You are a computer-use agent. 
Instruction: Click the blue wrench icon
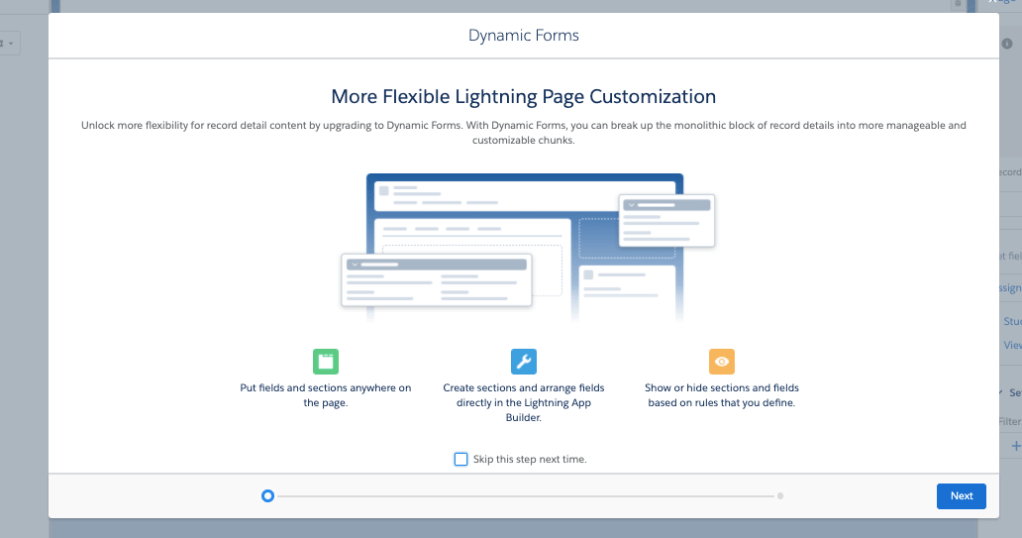click(x=523, y=361)
